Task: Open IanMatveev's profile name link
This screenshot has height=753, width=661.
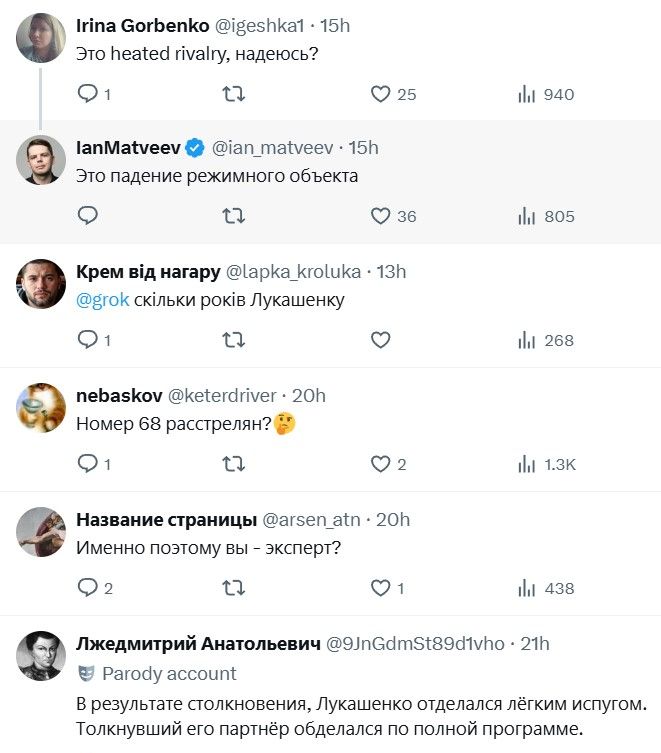Action: click(128, 147)
